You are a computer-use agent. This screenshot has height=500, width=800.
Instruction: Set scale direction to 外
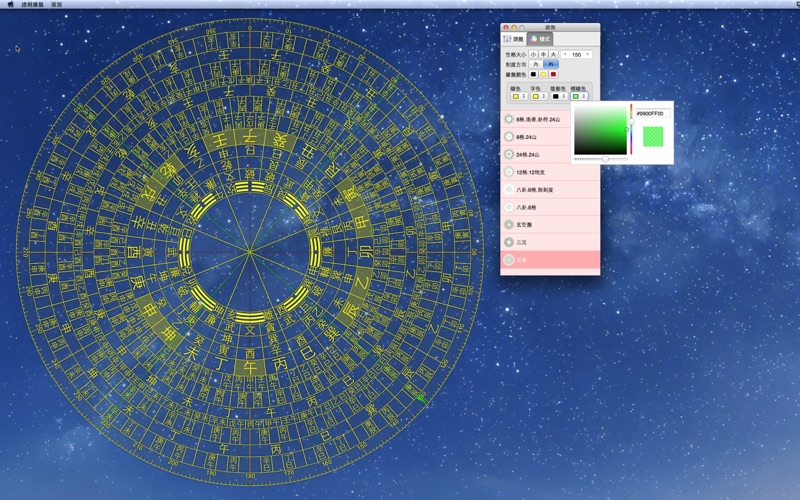[x=551, y=64]
